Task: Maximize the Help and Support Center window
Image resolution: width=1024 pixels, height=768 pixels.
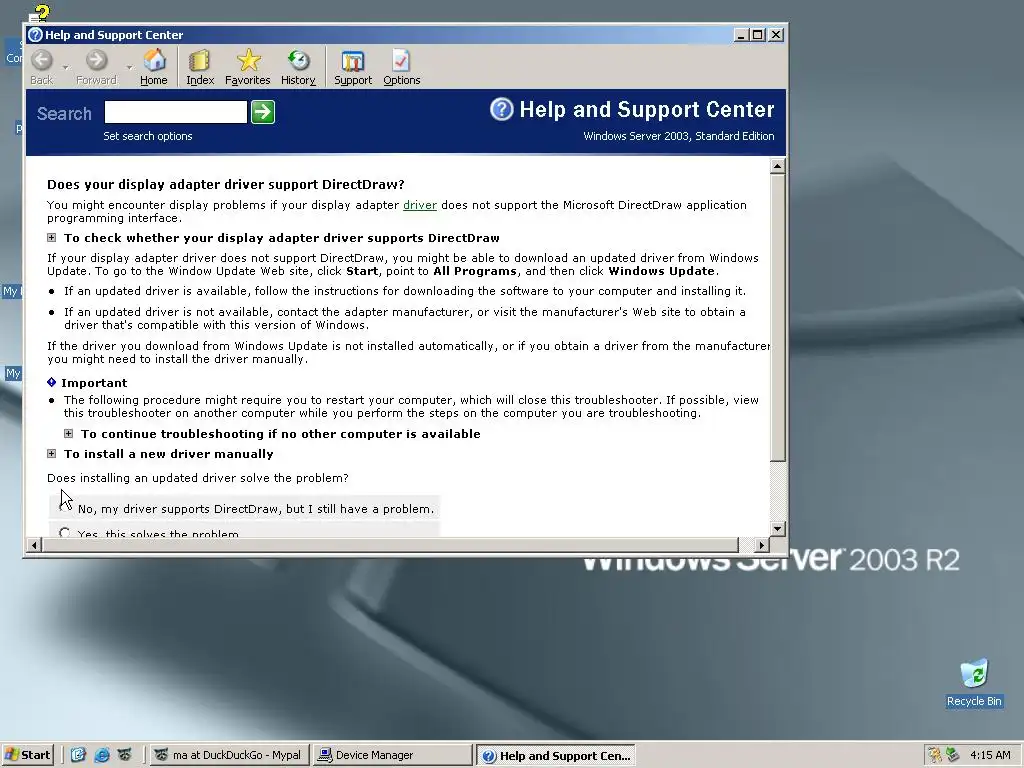Action: [758, 35]
